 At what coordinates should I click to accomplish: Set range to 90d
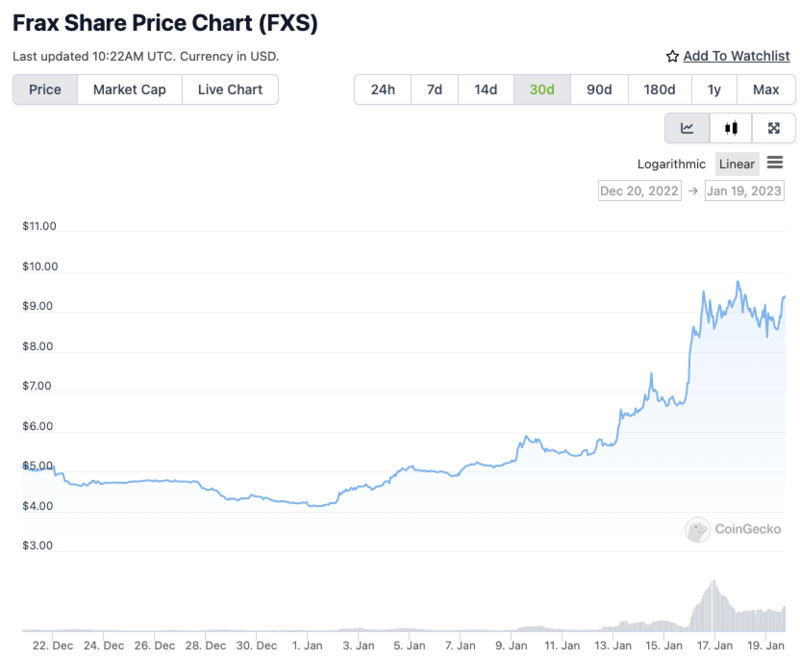pyautogui.click(x=599, y=89)
